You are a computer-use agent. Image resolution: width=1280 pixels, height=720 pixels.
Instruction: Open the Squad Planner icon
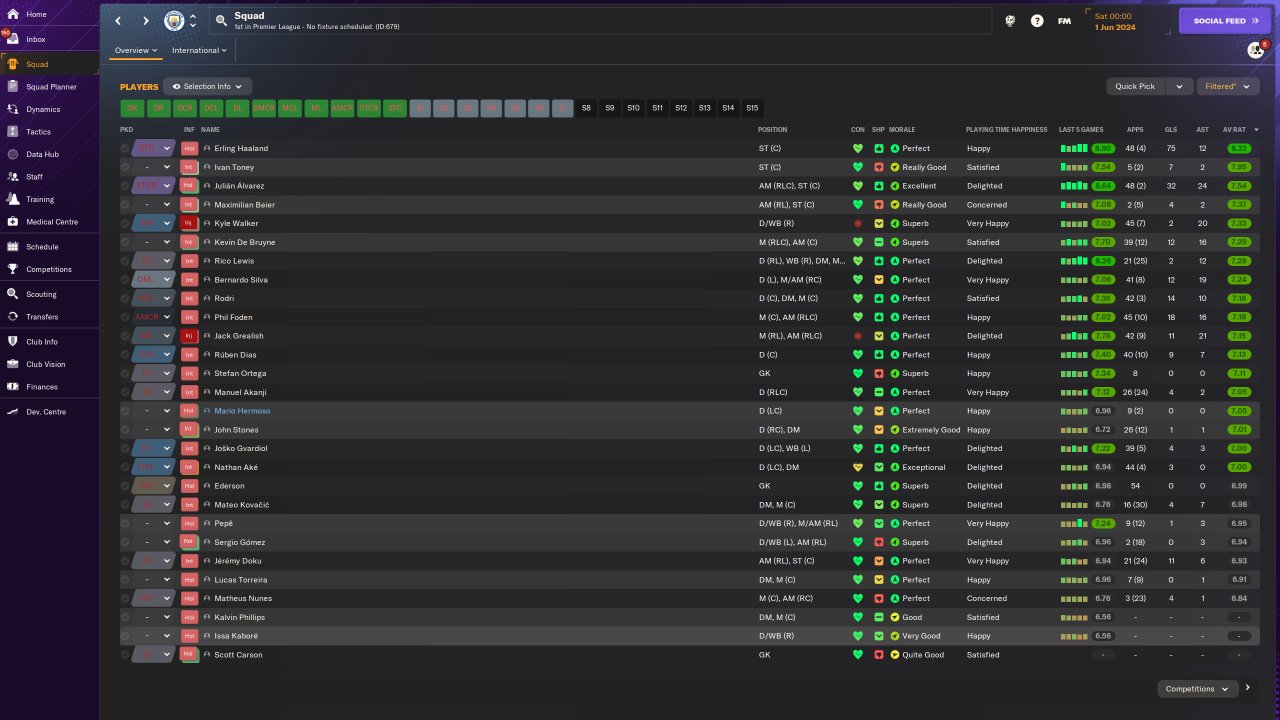click(x=12, y=87)
